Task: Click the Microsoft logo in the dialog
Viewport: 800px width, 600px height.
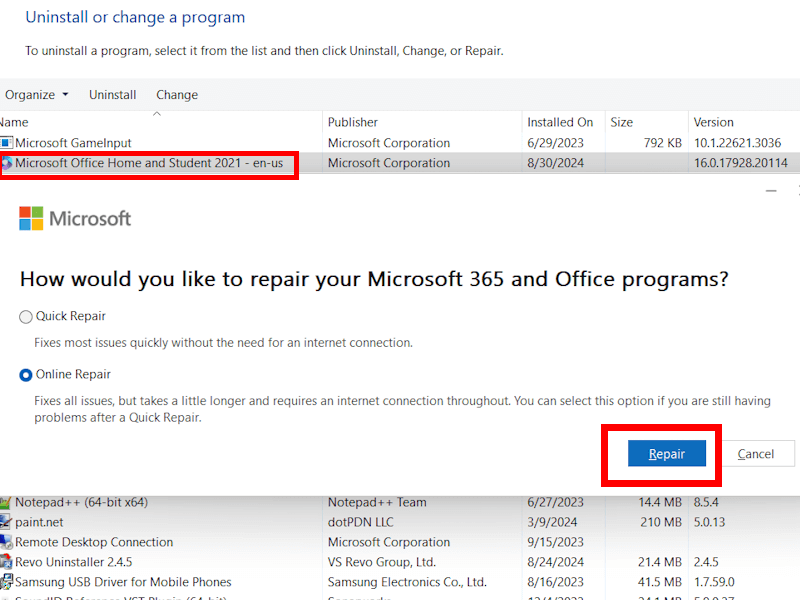Action: 32,218
